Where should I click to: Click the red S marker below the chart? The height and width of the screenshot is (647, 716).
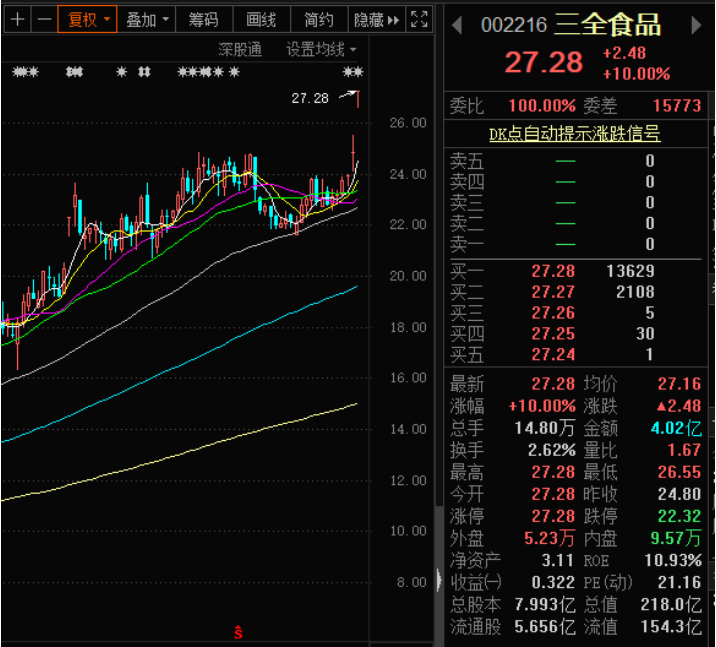pyautogui.click(x=238, y=632)
